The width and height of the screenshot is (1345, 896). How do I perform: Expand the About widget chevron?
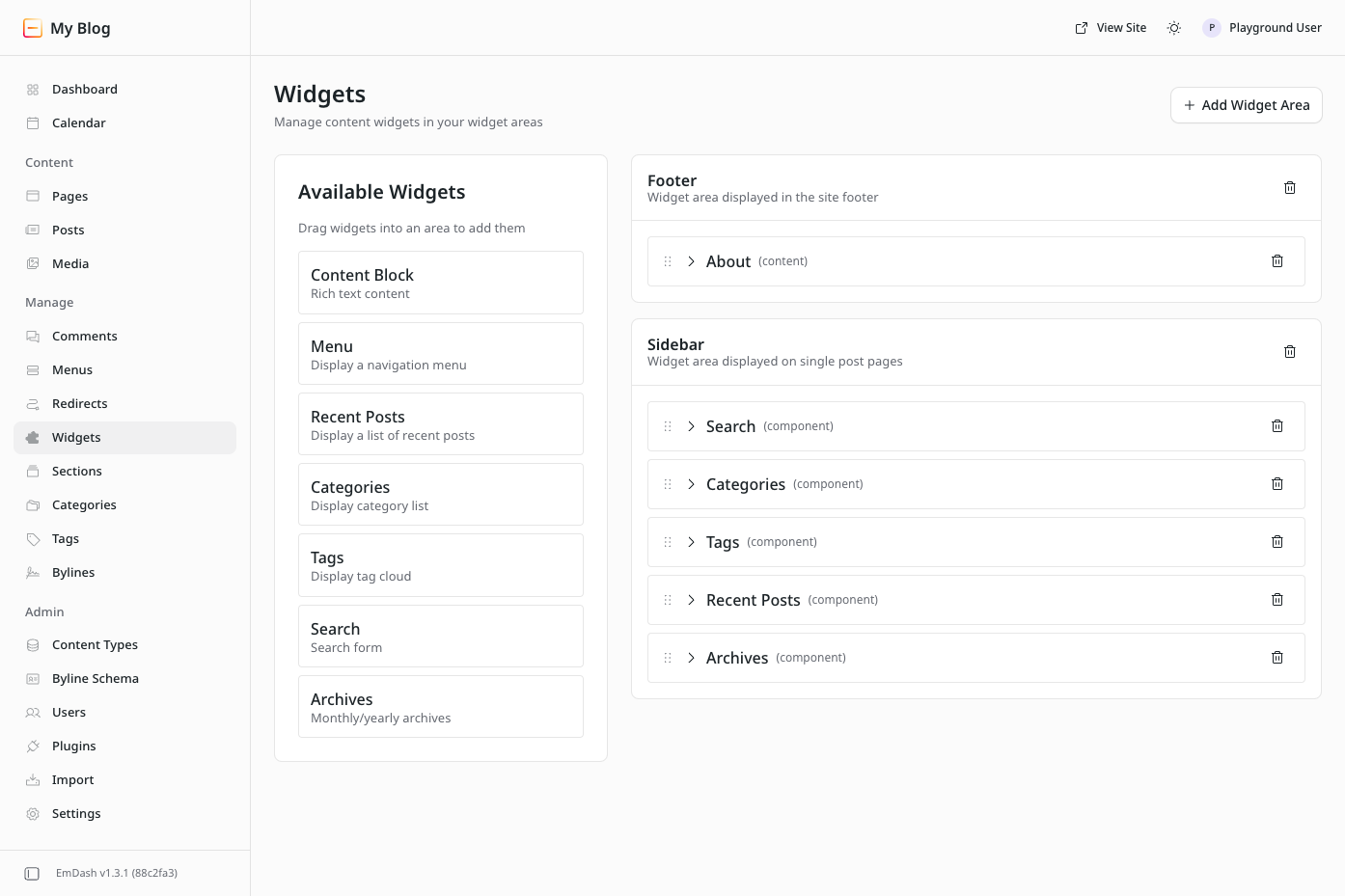(x=691, y=261)
